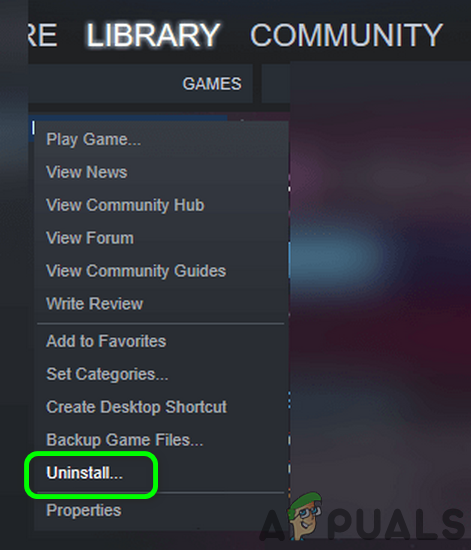Click the GAMES filter label

tap(212, 84)
